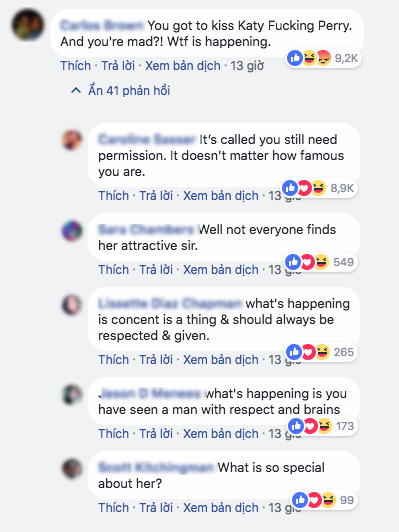
Task: Click Thích under the Katy Perry comment
Action: click(x=76, y=65)
